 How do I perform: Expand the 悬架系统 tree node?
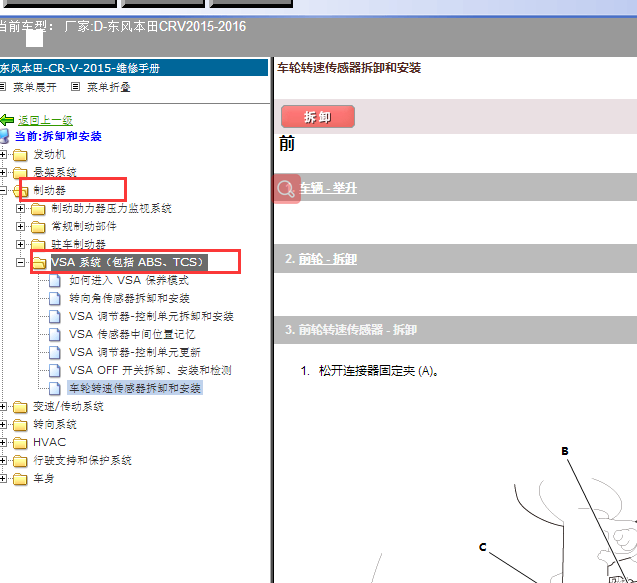(x=3, y=172)
